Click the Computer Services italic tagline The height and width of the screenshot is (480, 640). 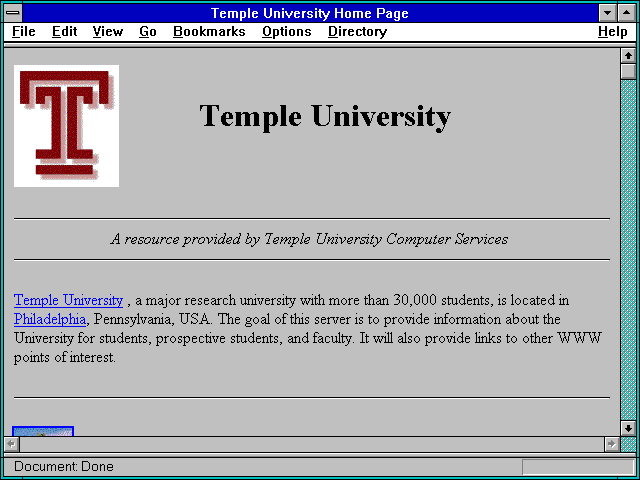pos(309,239)
